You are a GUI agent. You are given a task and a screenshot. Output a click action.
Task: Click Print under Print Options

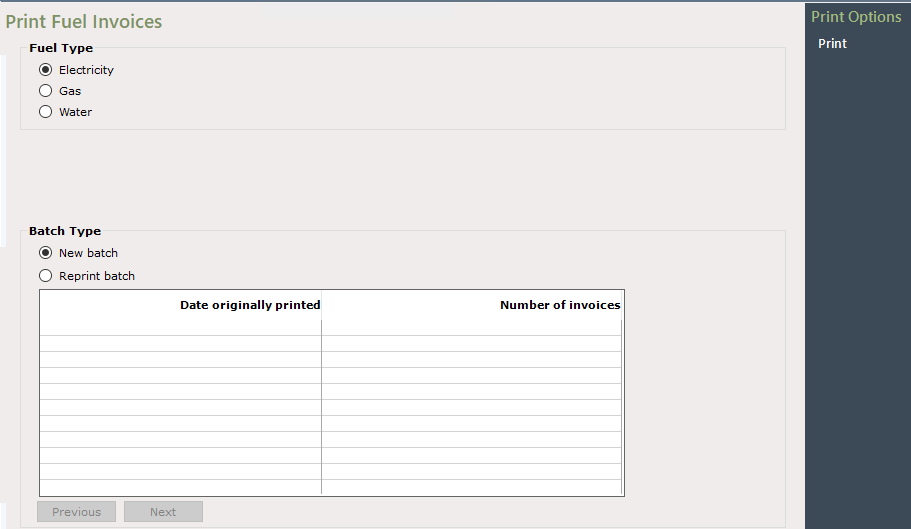pyautogui.click(x=832, y=44)
